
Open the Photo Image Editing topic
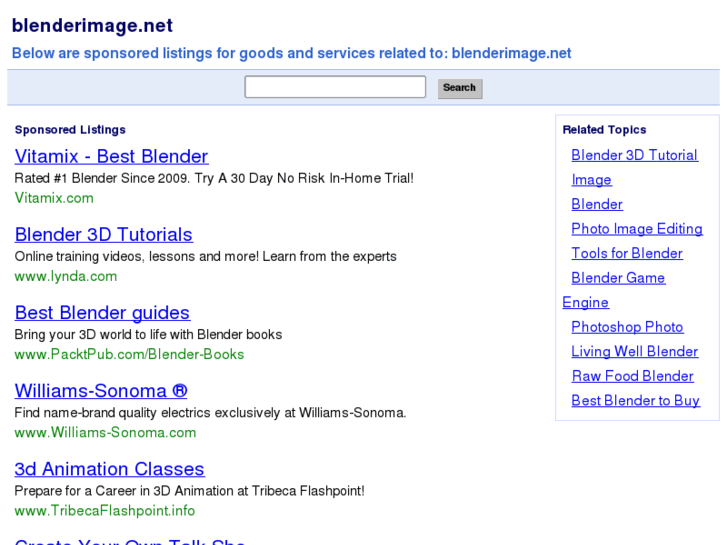[637, 229]
